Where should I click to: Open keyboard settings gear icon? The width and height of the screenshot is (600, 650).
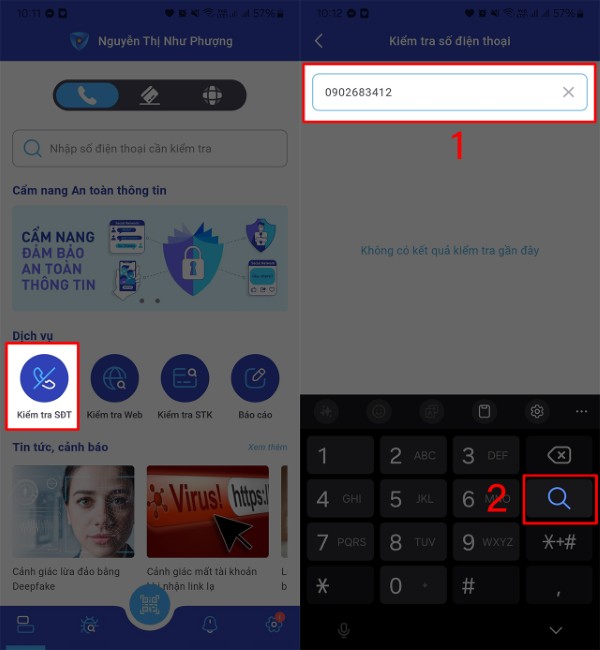(537, 411)
